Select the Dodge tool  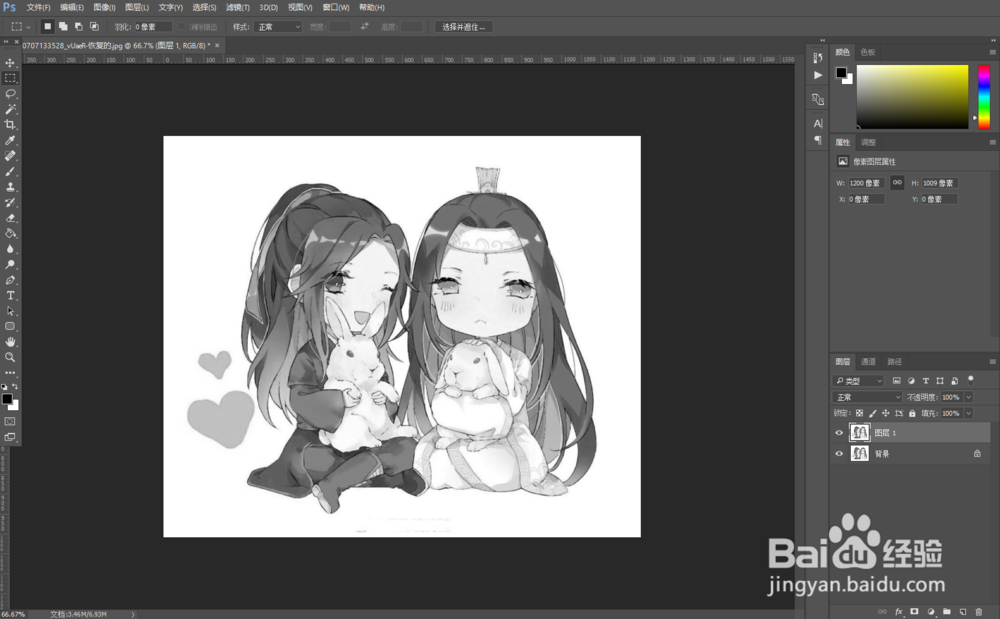pos(10,265)
